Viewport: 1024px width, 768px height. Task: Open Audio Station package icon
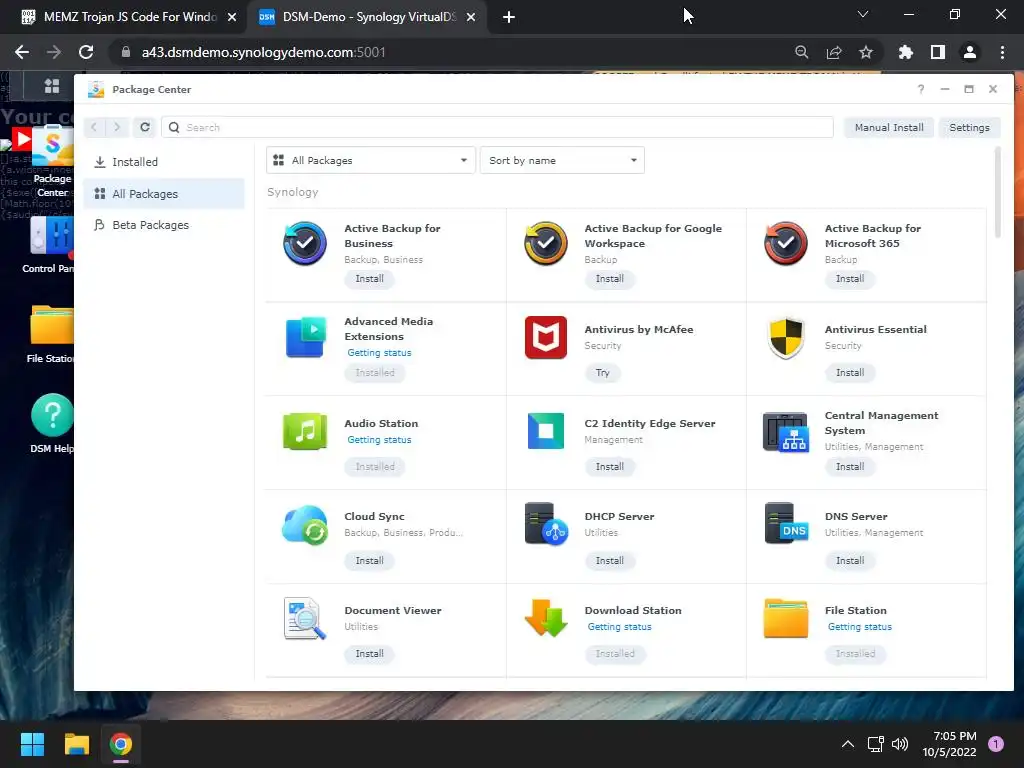point(305,432)
